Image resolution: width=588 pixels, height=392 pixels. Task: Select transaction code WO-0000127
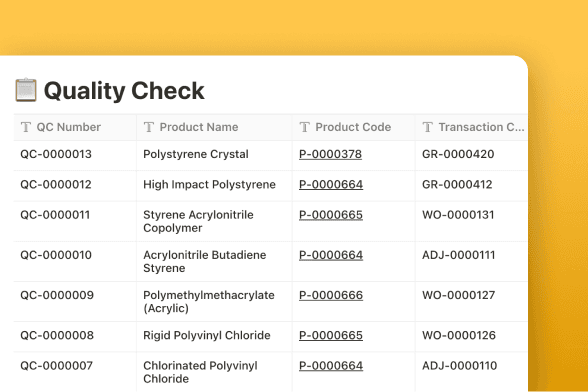click(459, 295)
